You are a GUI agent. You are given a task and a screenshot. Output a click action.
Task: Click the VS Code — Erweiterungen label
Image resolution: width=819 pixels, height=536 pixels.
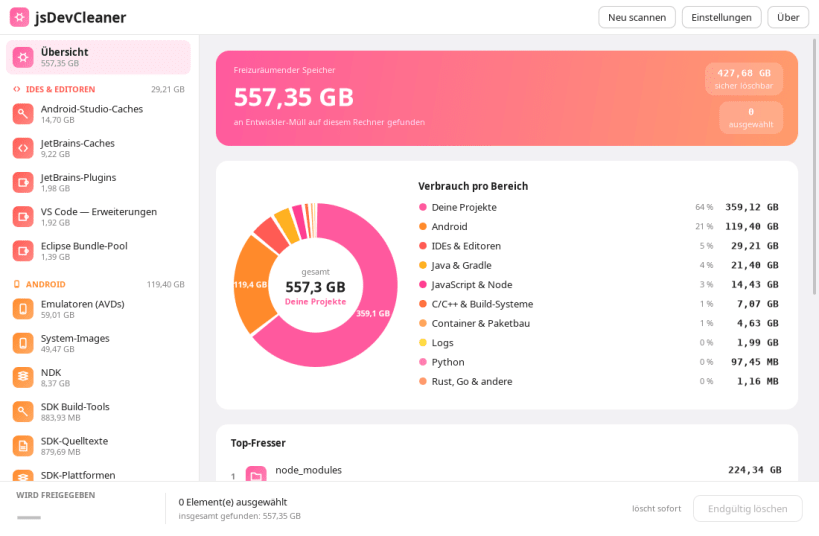point(99,212)
